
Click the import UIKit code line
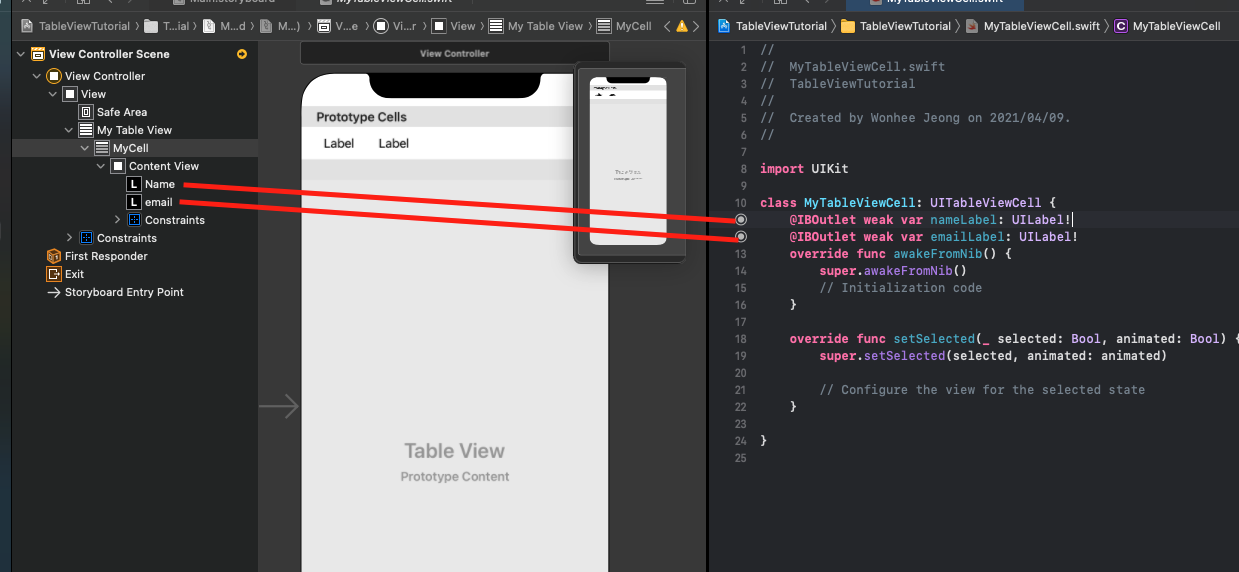[x=804, y=169]
